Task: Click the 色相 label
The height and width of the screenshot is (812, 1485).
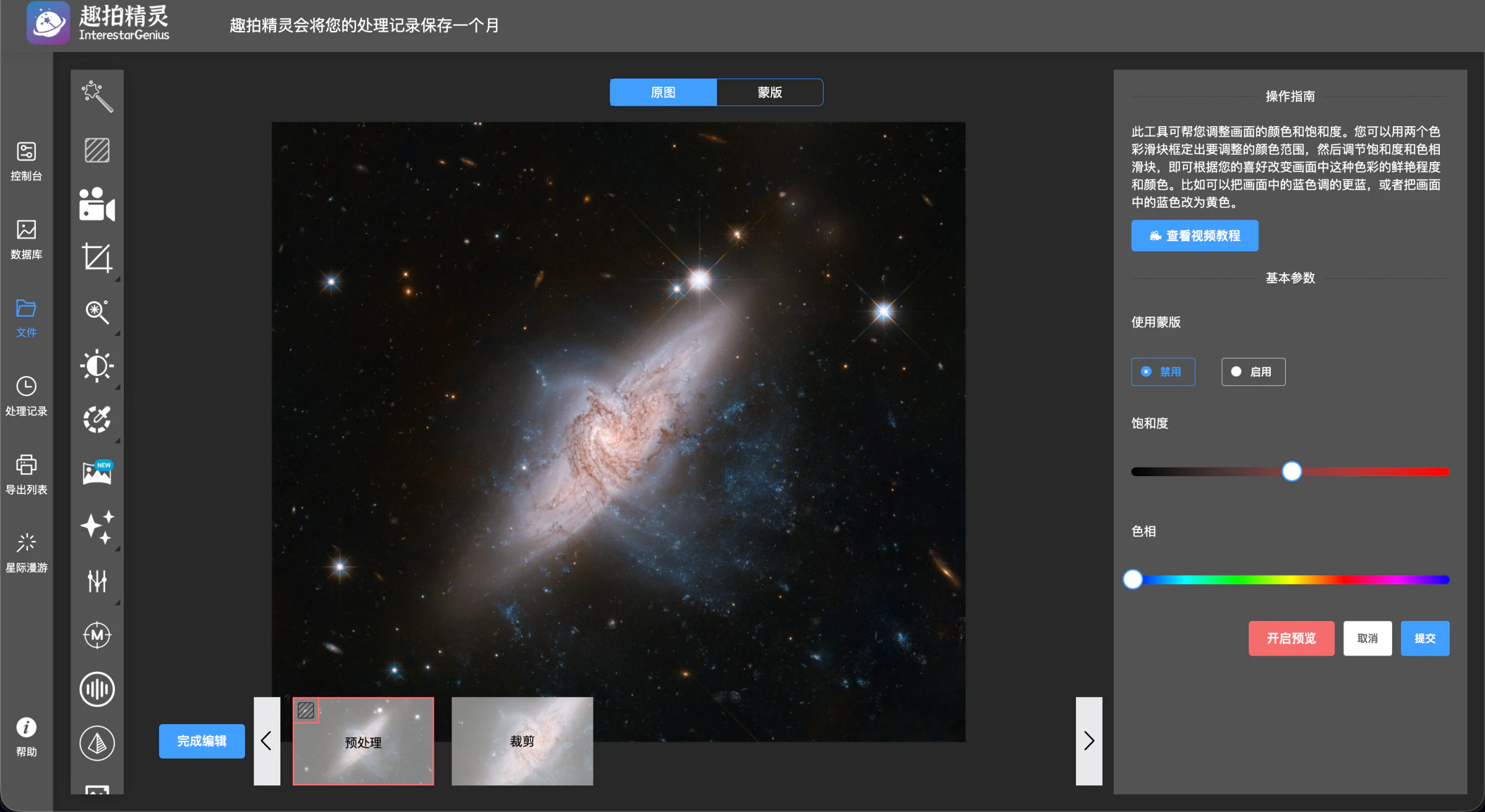Action: click(x=1143, y=531)
